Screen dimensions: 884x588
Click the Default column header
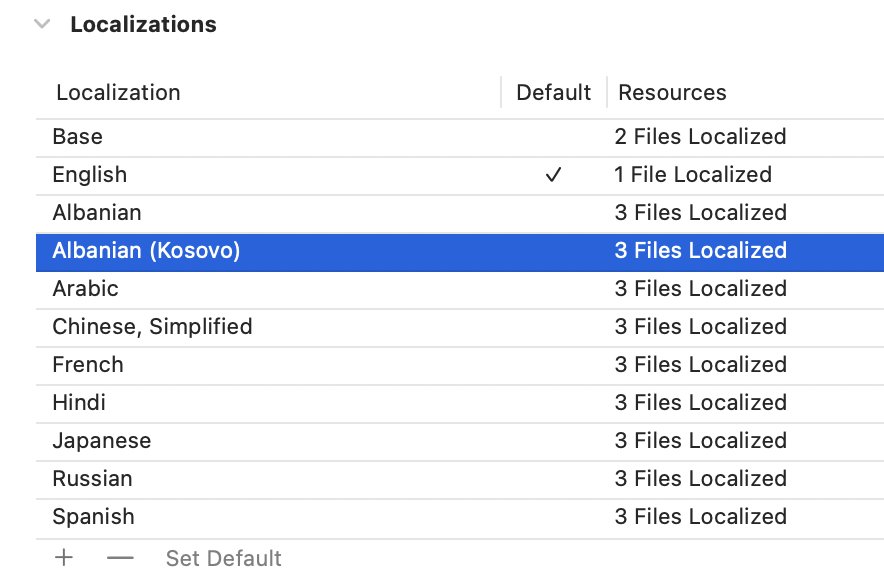pyautogui.click(x=553, y=93)
